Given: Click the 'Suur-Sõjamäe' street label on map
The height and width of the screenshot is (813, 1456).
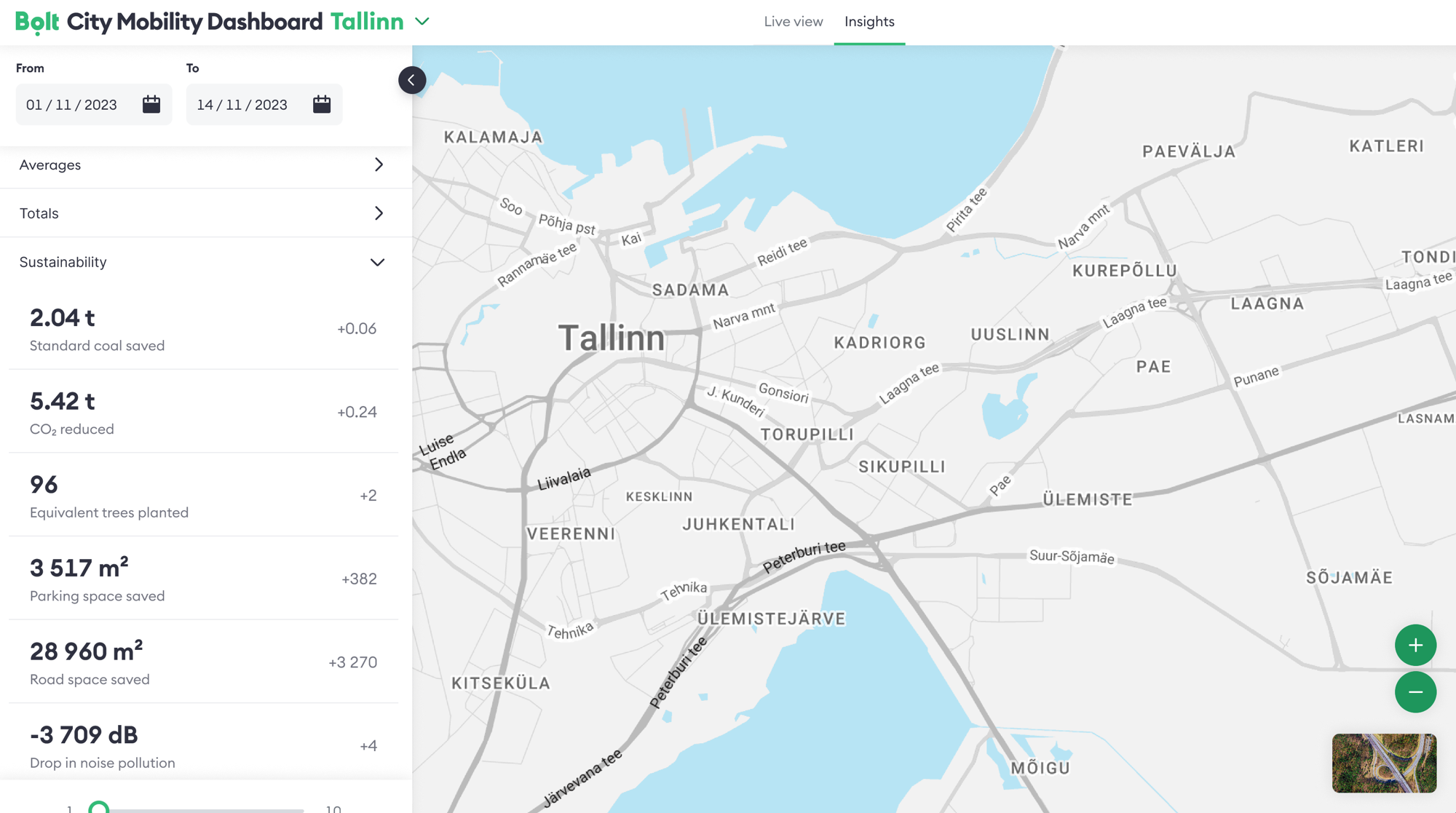Looking at the screenshot, I should (x=1072, y=557).
